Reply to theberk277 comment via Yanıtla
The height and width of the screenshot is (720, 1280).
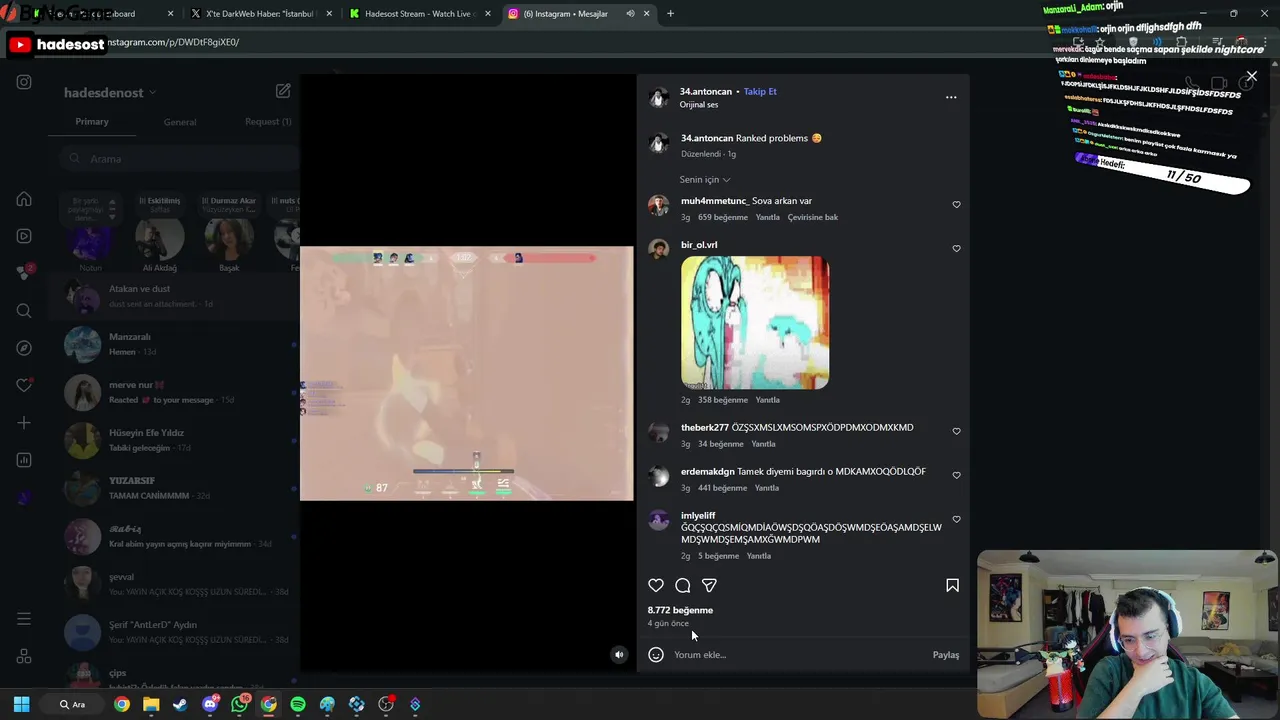[x=763, y=444]
